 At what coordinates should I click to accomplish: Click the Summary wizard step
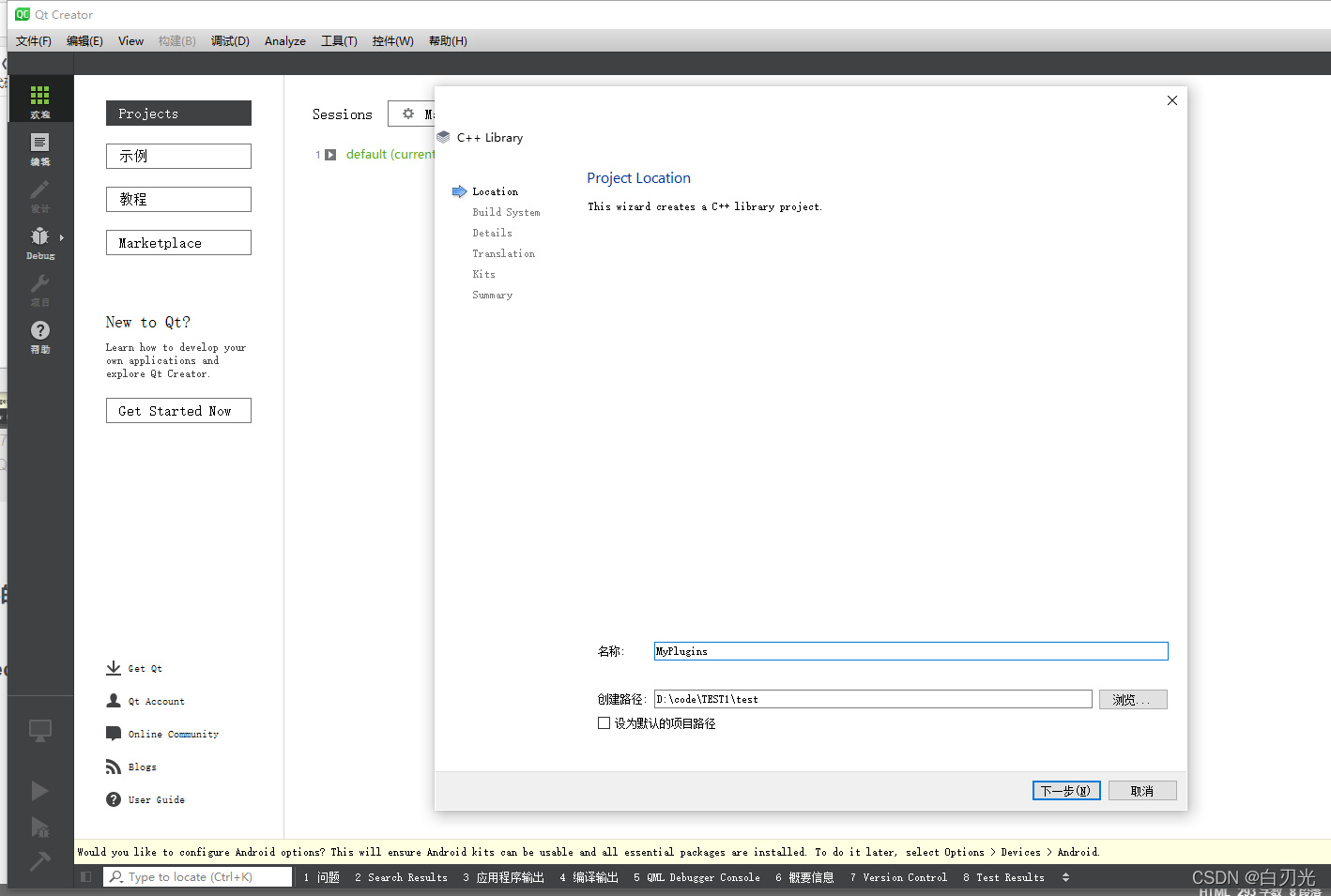point(492,295)
